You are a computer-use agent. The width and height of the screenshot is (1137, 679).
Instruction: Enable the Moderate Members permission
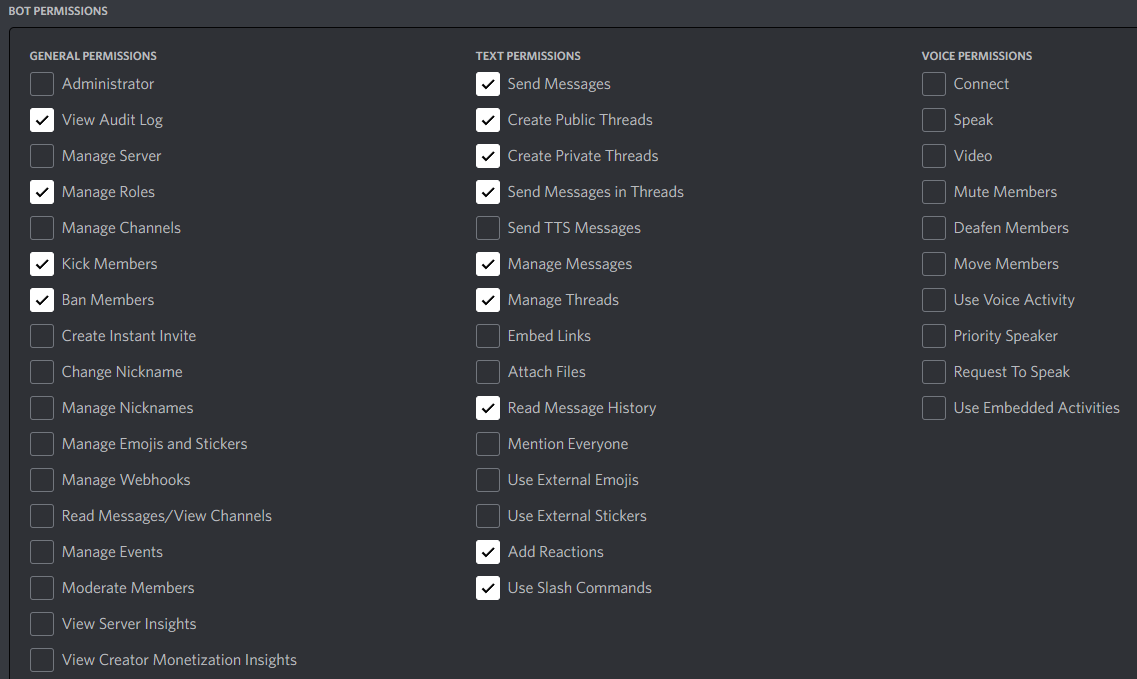pos(42,588)
